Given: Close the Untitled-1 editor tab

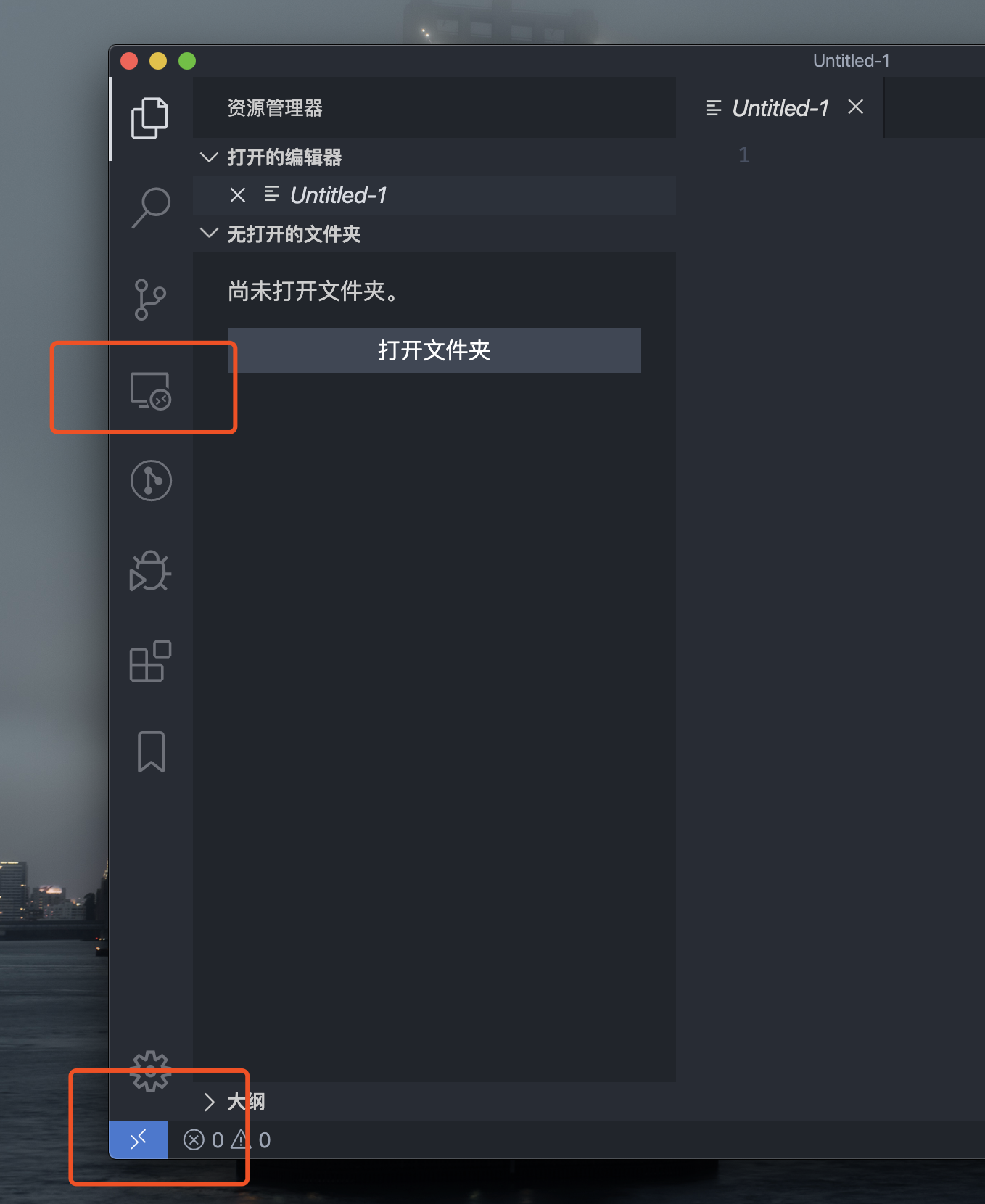Looking at the screenshot, I should tap(856, 107).
